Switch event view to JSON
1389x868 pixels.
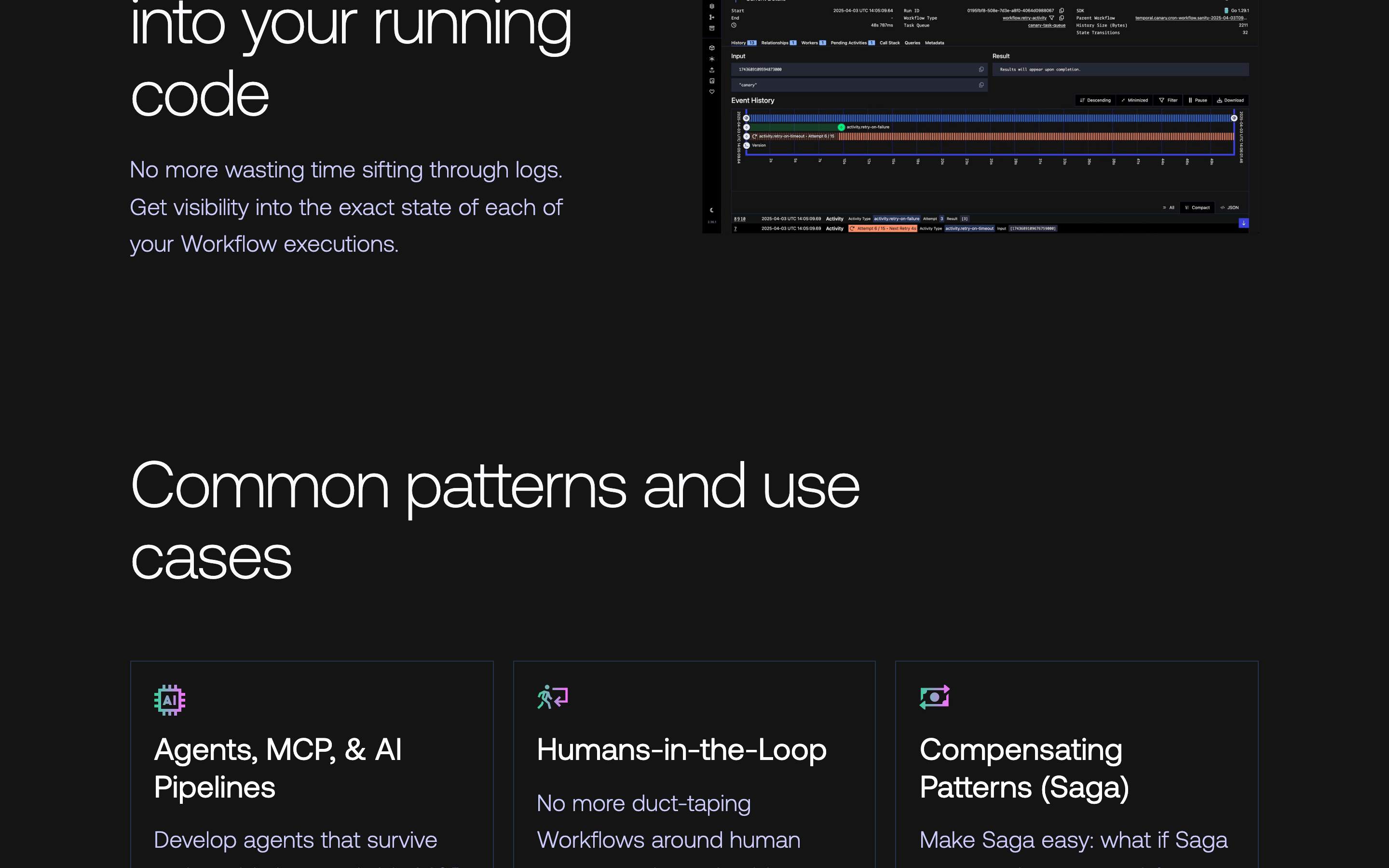click(1229, 208)
